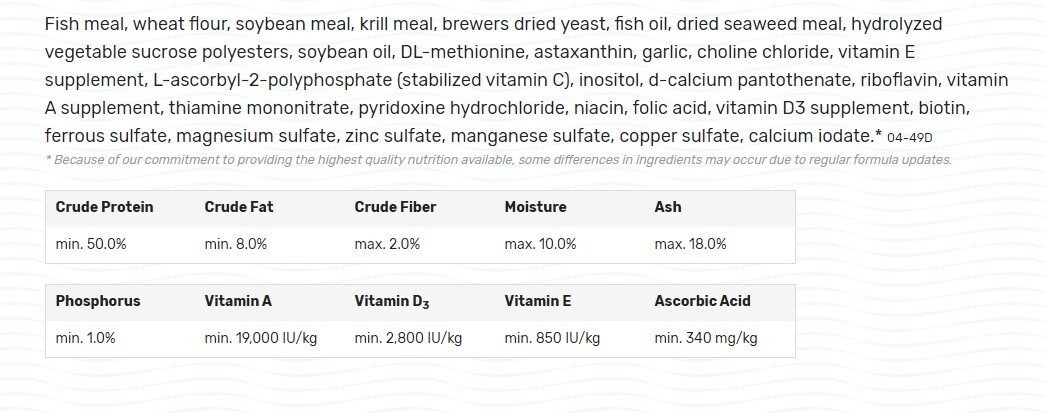Click the Vitamin D3 column header
This screenshot has height=413, width=1047.
pos(392,301)
